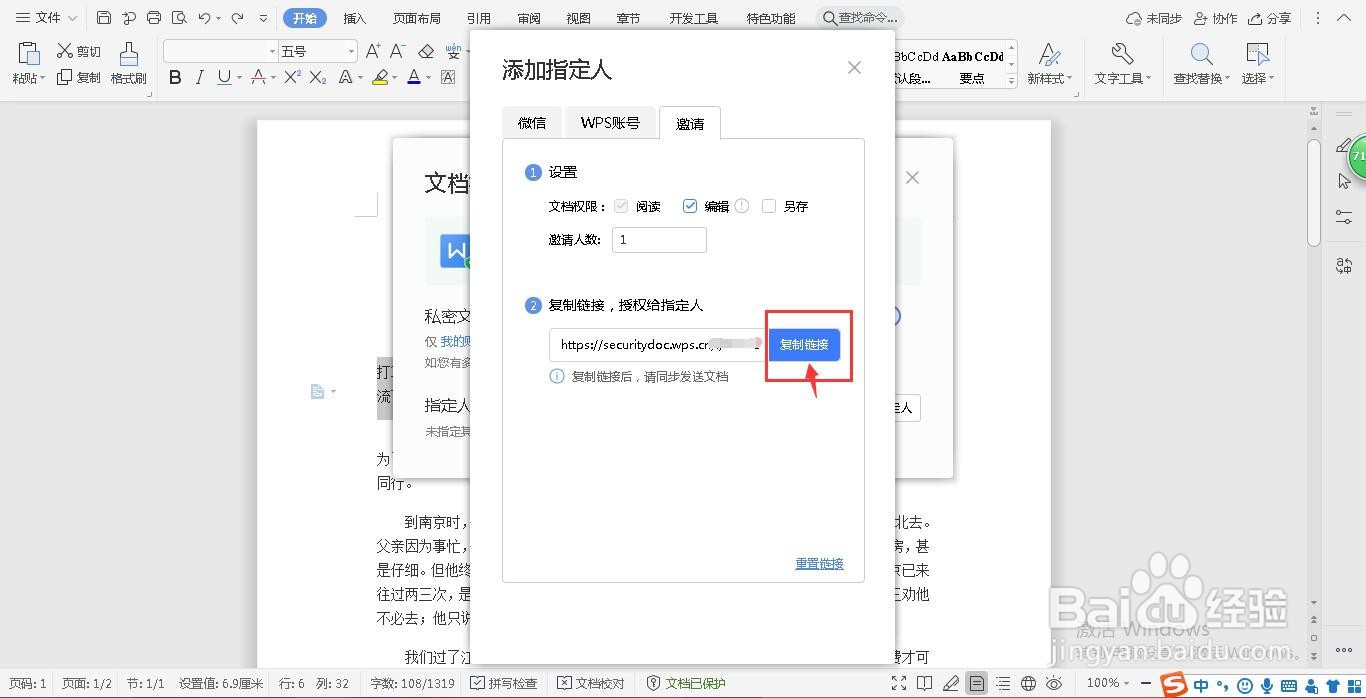Click the Undo arrow icon
The width and height of the screenshot is (1366, 698).
coord(204,18)
